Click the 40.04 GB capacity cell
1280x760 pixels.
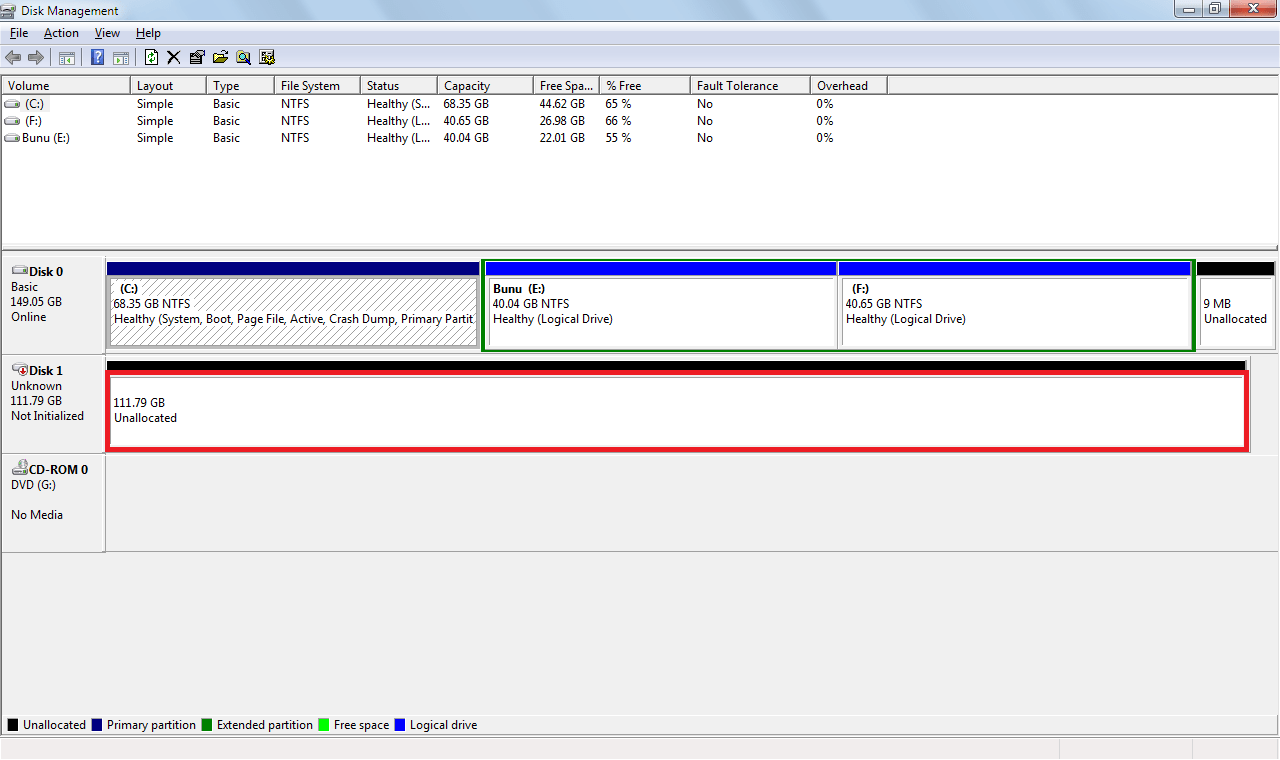(466, 138)
